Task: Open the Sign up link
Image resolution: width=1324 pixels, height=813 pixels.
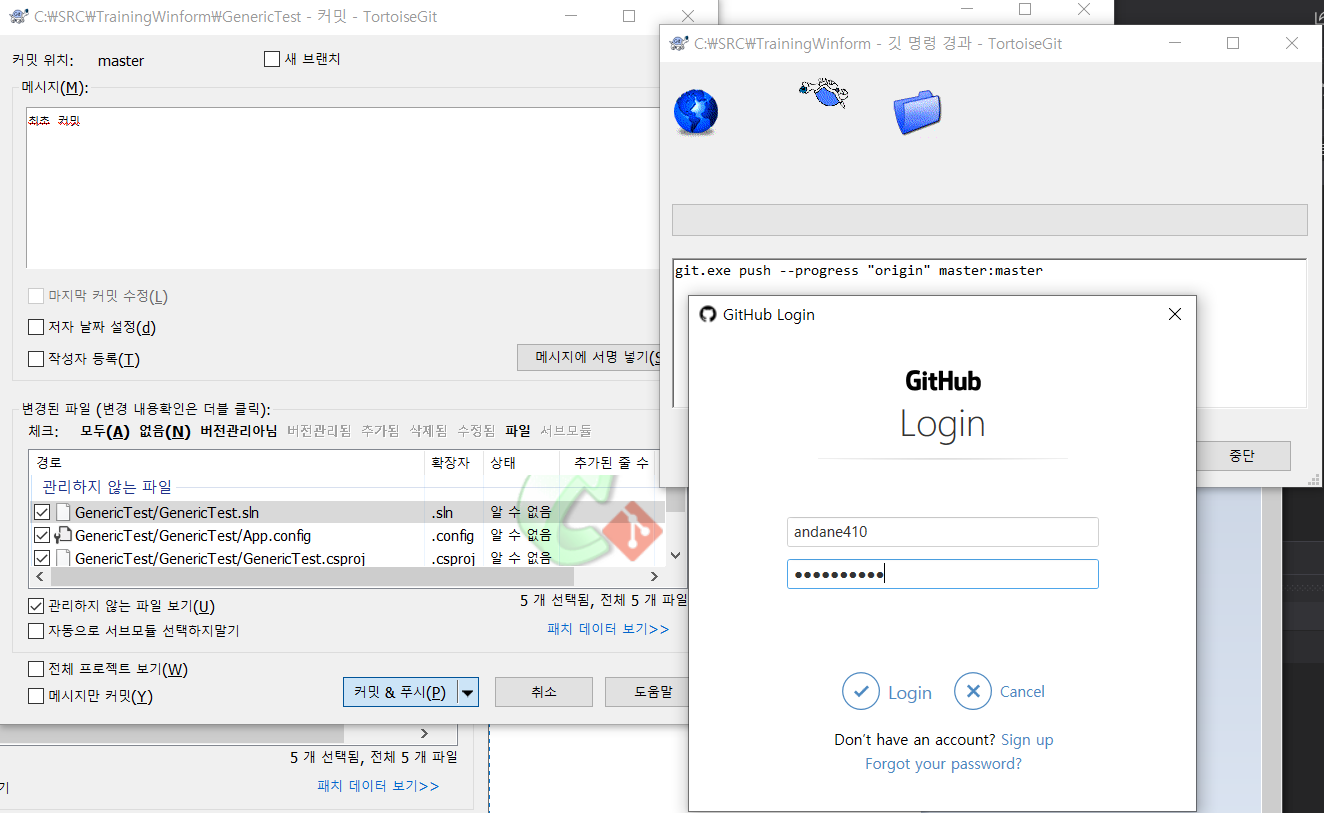Action: (1027, 740)
